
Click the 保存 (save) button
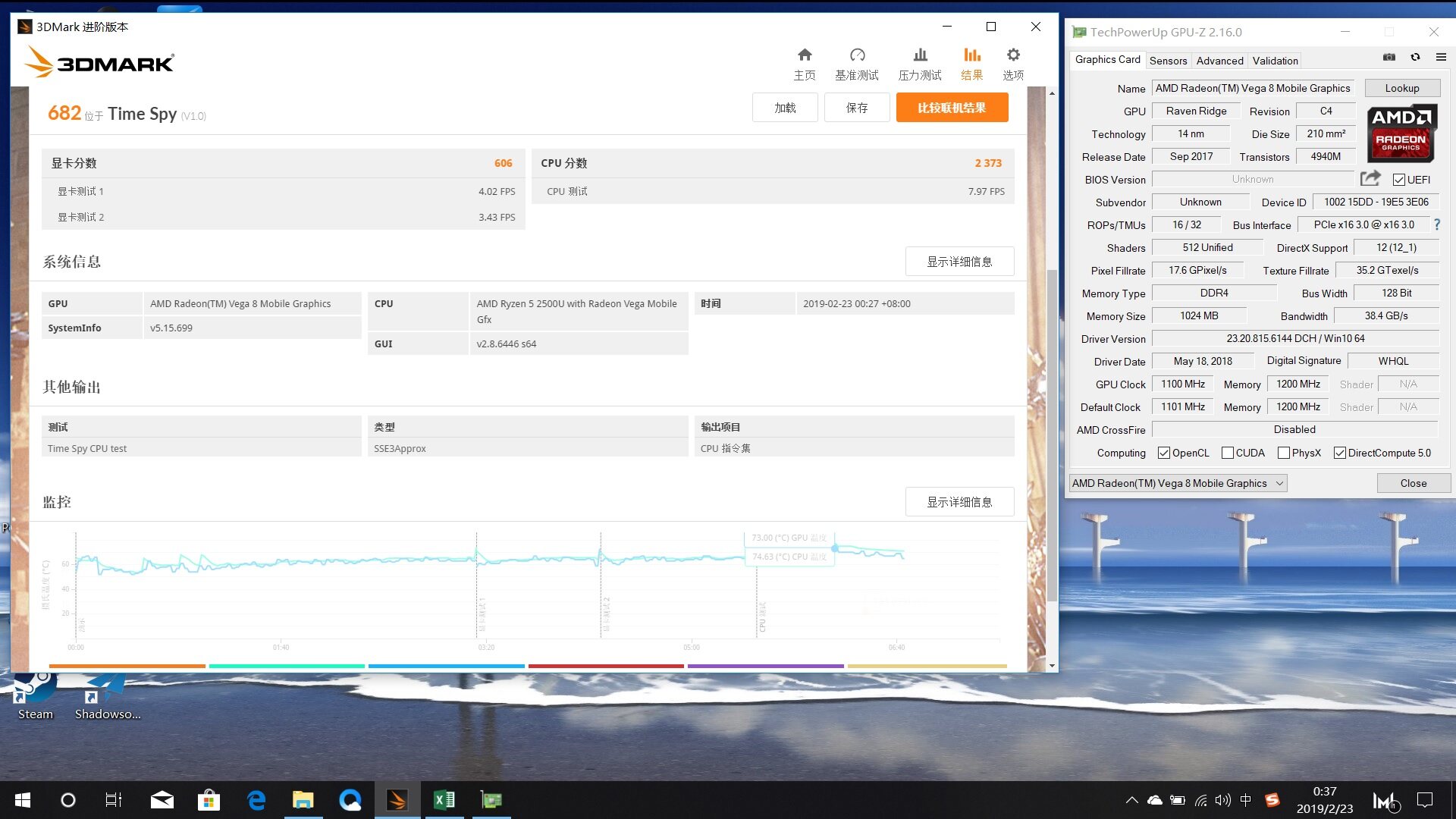click(x=857, y=108)
